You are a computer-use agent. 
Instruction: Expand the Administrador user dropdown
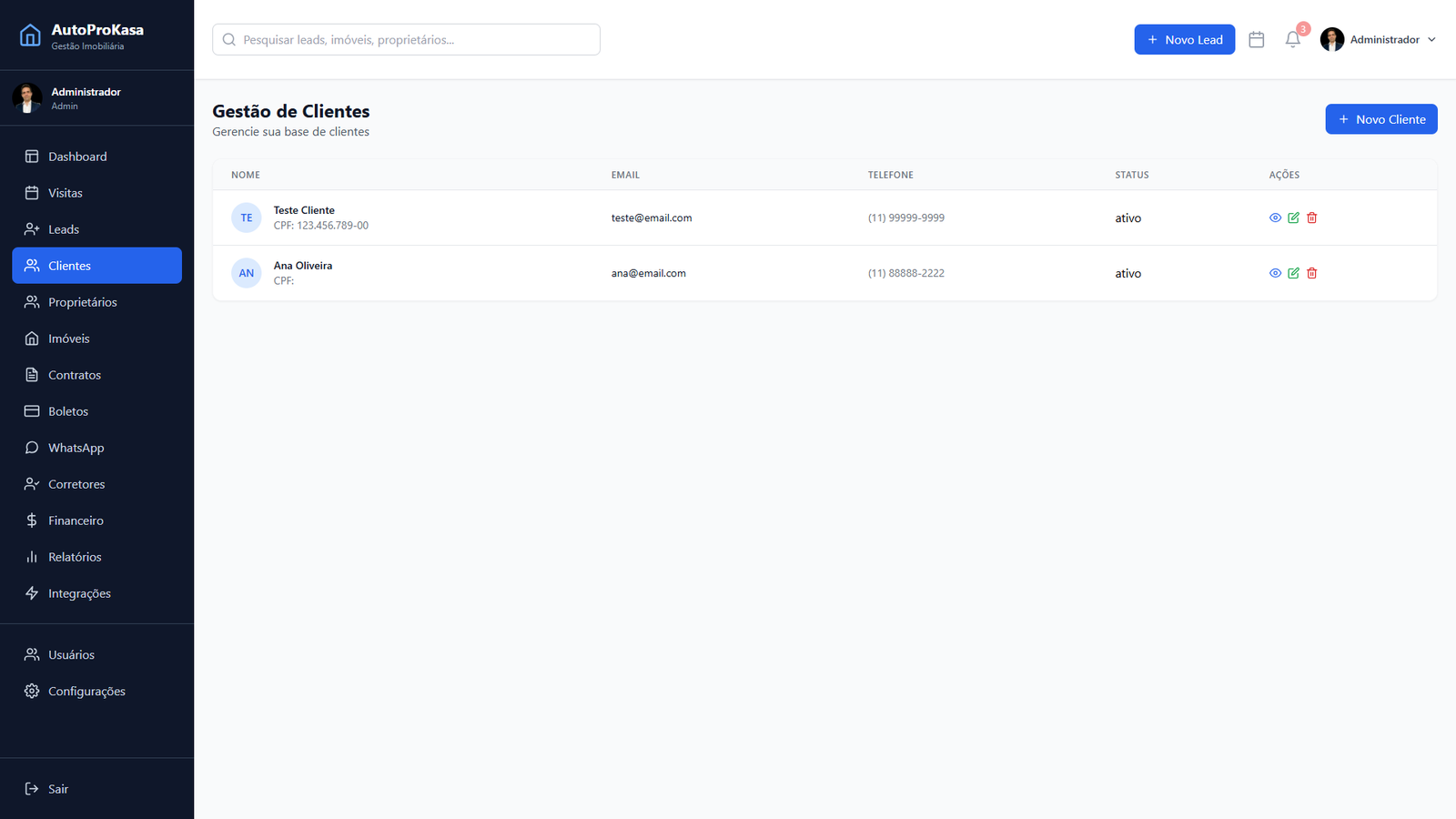pyautogui.click(x=1379, y=40)
